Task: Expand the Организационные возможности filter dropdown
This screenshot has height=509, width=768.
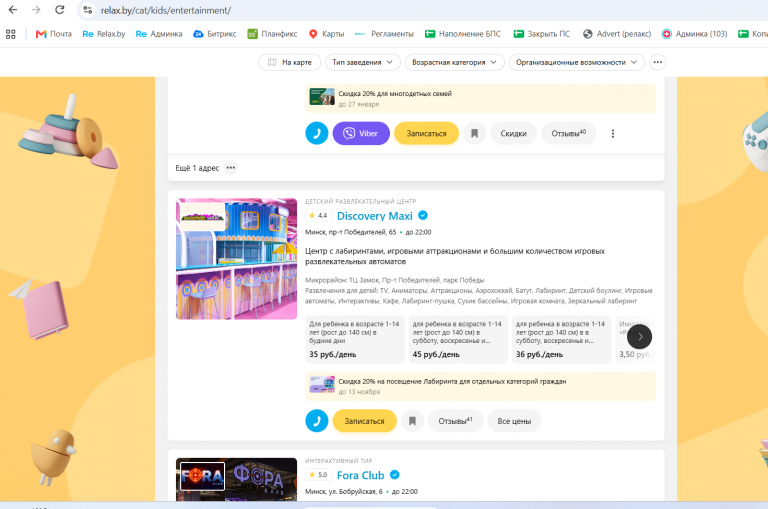Action: [576, 62]
